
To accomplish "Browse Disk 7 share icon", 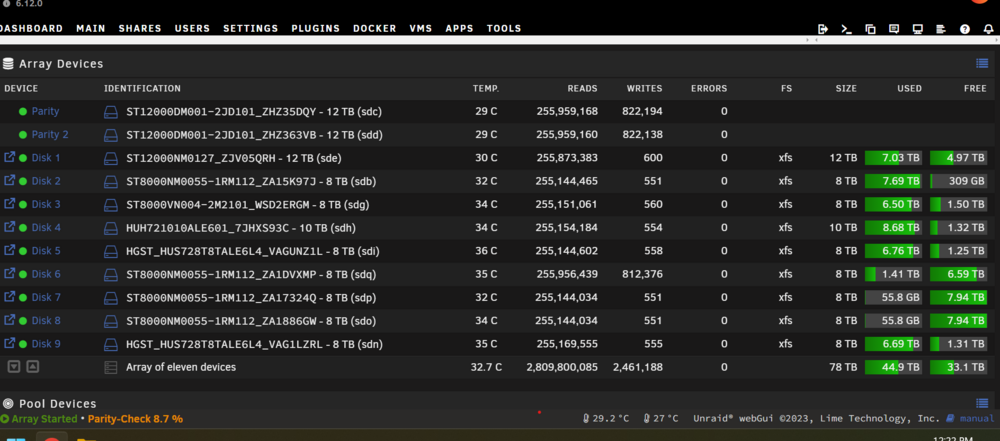I will tap(10, 297).
